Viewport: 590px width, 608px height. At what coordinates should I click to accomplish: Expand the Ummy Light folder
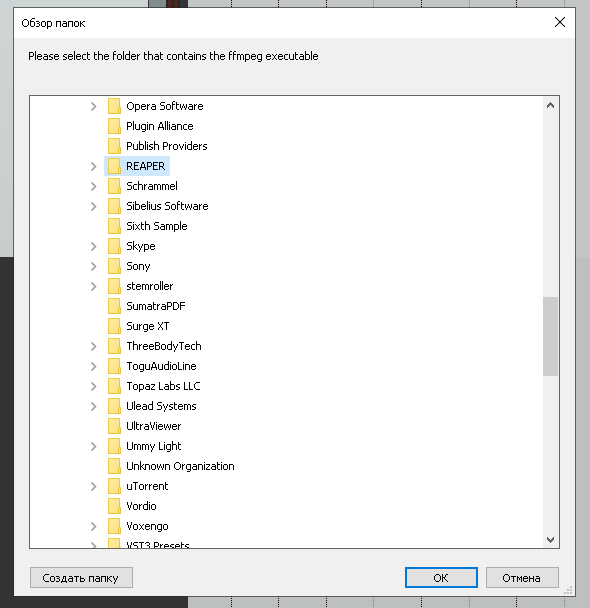point(93,446)
